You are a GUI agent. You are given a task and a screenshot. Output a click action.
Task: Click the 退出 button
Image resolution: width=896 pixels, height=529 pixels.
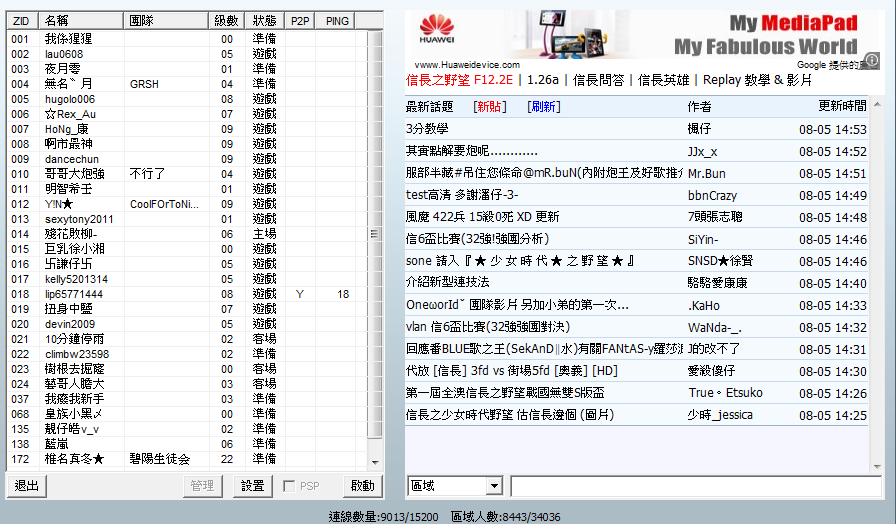point(28,486)
